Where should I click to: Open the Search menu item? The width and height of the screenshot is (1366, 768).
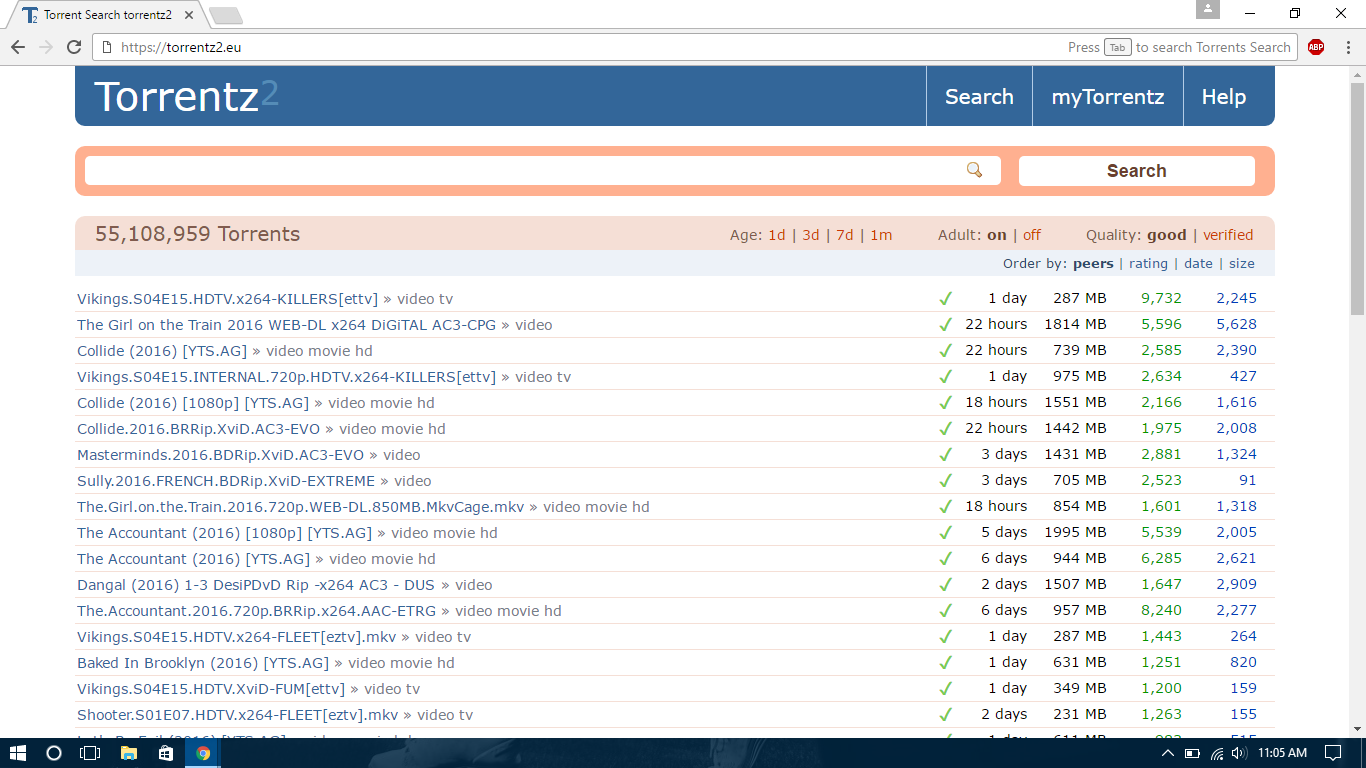(x=979, y=97)
